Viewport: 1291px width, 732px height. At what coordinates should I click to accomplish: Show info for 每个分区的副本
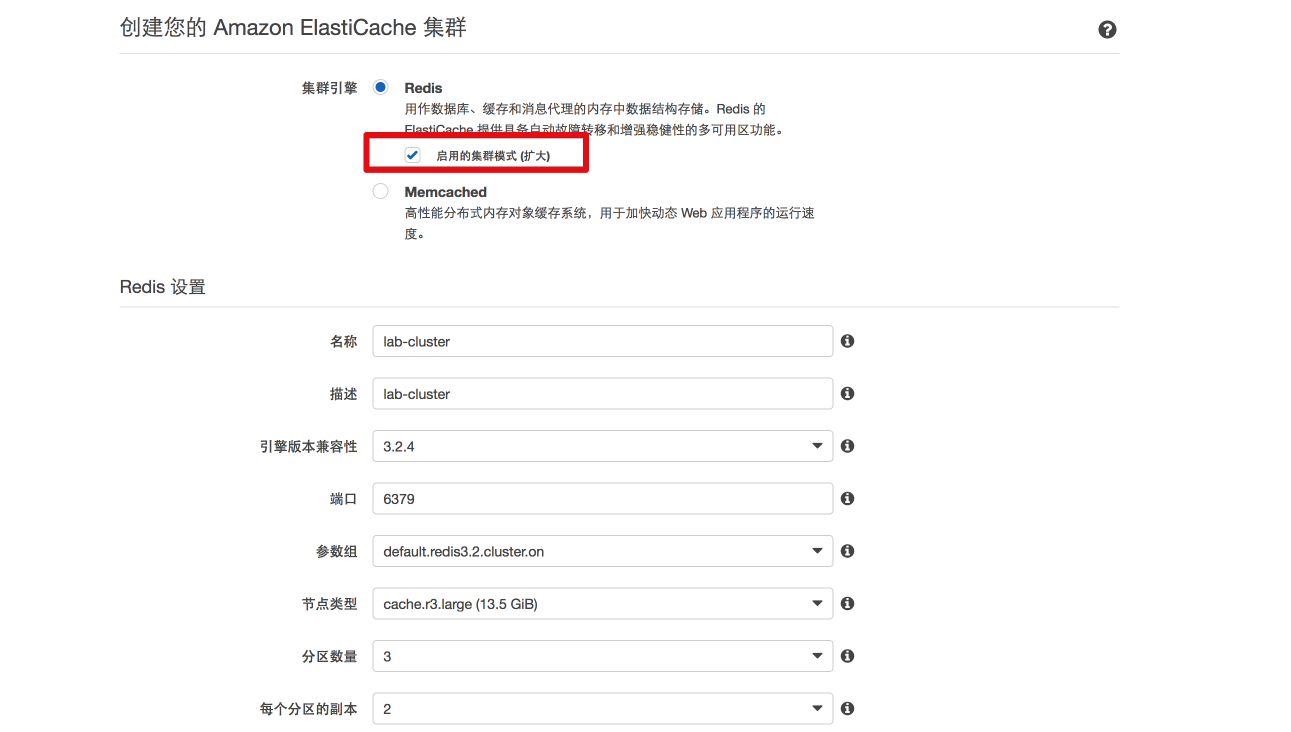pos(847,708)
